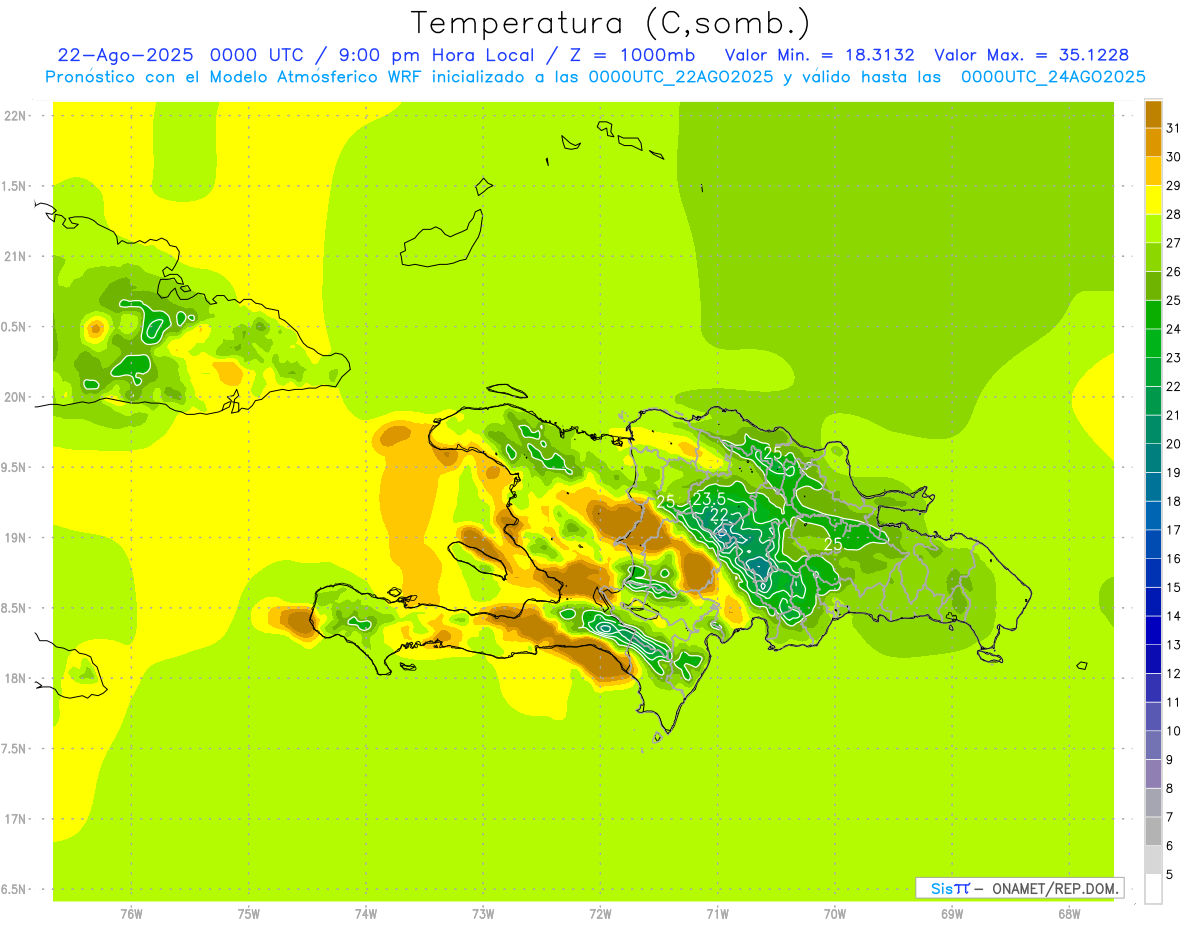Click the colorbar tick label "5"
The image size is (1200, 927).
tap(1170, 875)
